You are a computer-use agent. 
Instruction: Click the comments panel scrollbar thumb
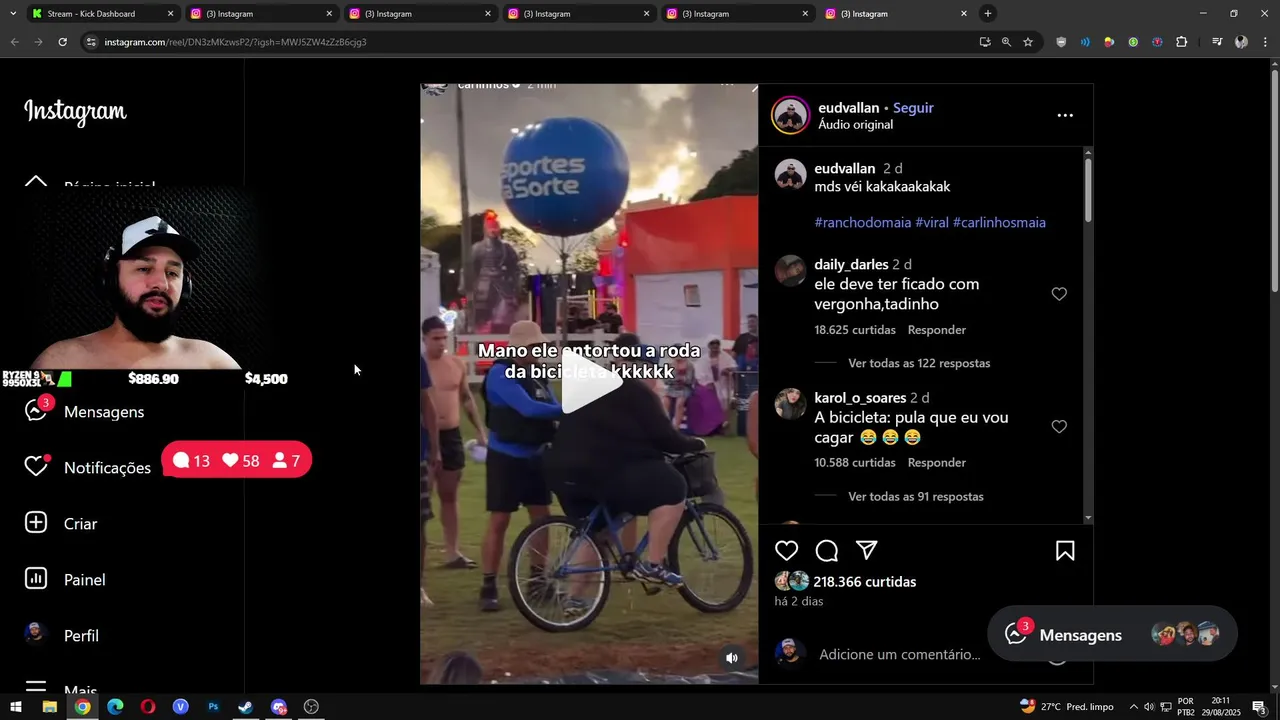point(1088,190)
